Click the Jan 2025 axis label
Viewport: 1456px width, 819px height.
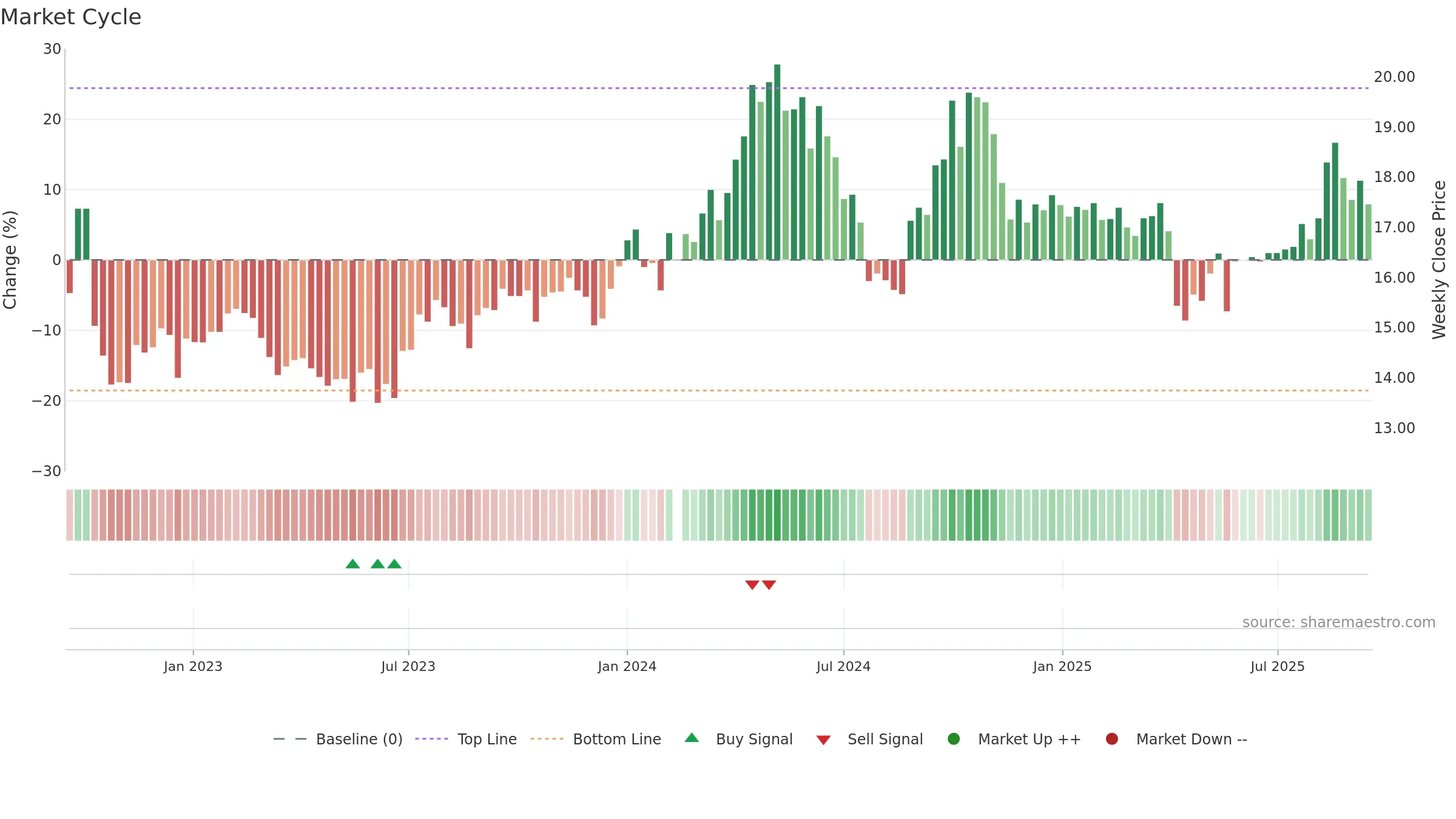(1062, 666)
